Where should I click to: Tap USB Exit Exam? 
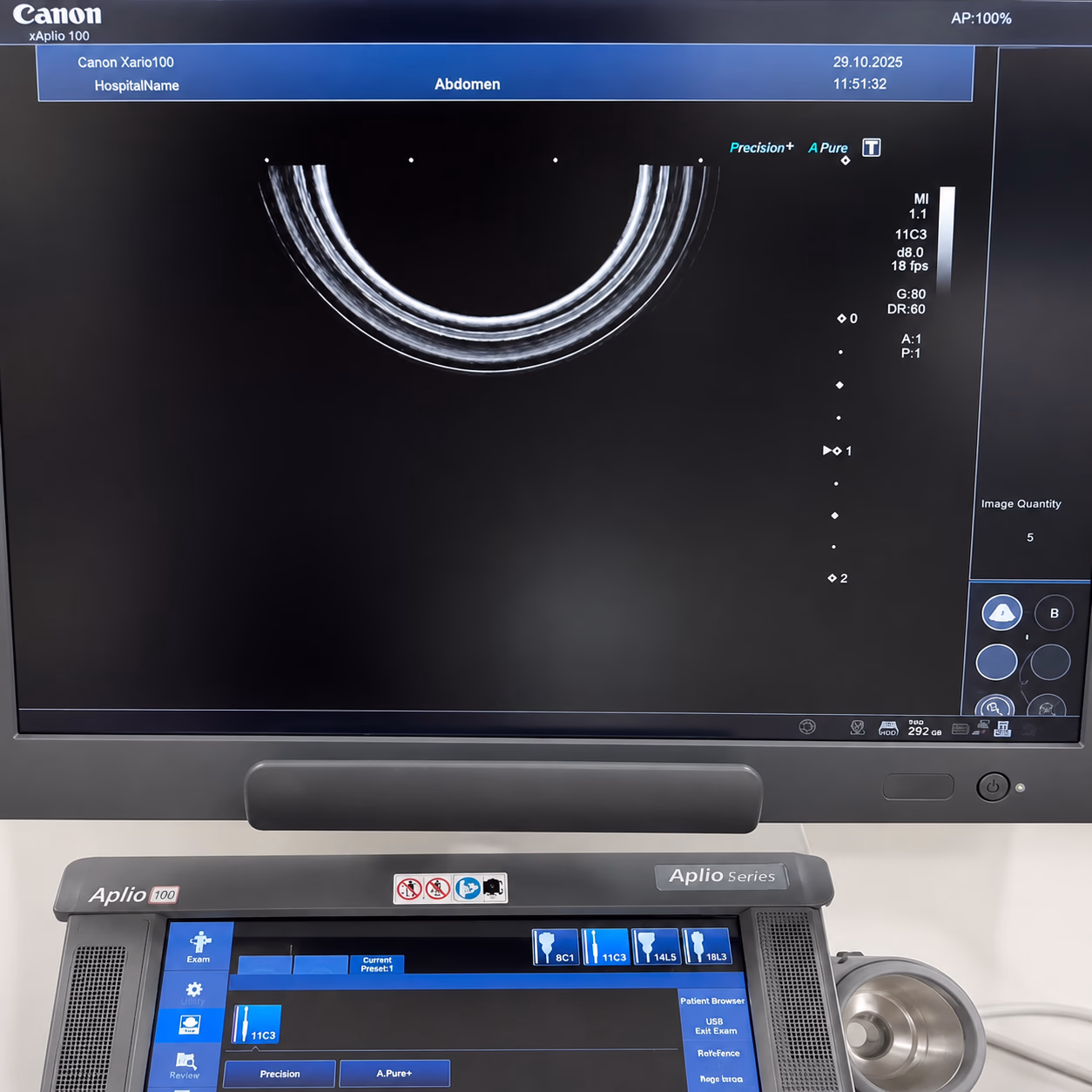(715, 1026)
